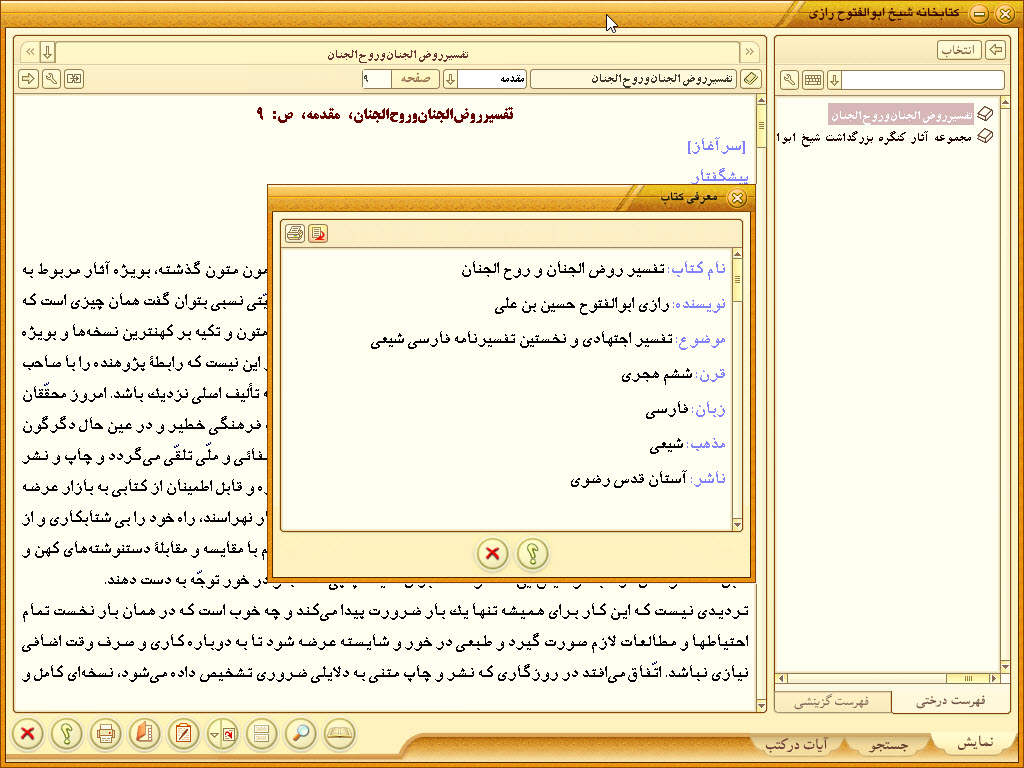Click the double chevron at left of title bar
1024x768 pixels.
pyautogui.click(x=30, y=53)
